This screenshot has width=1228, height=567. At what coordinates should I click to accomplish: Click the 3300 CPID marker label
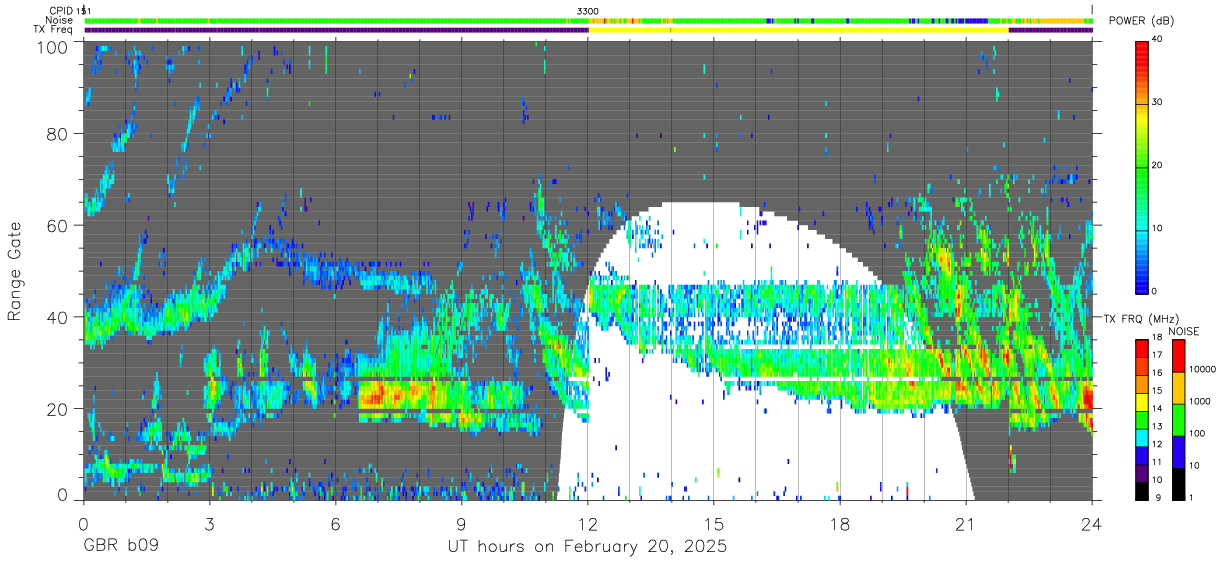coord(588,10)
